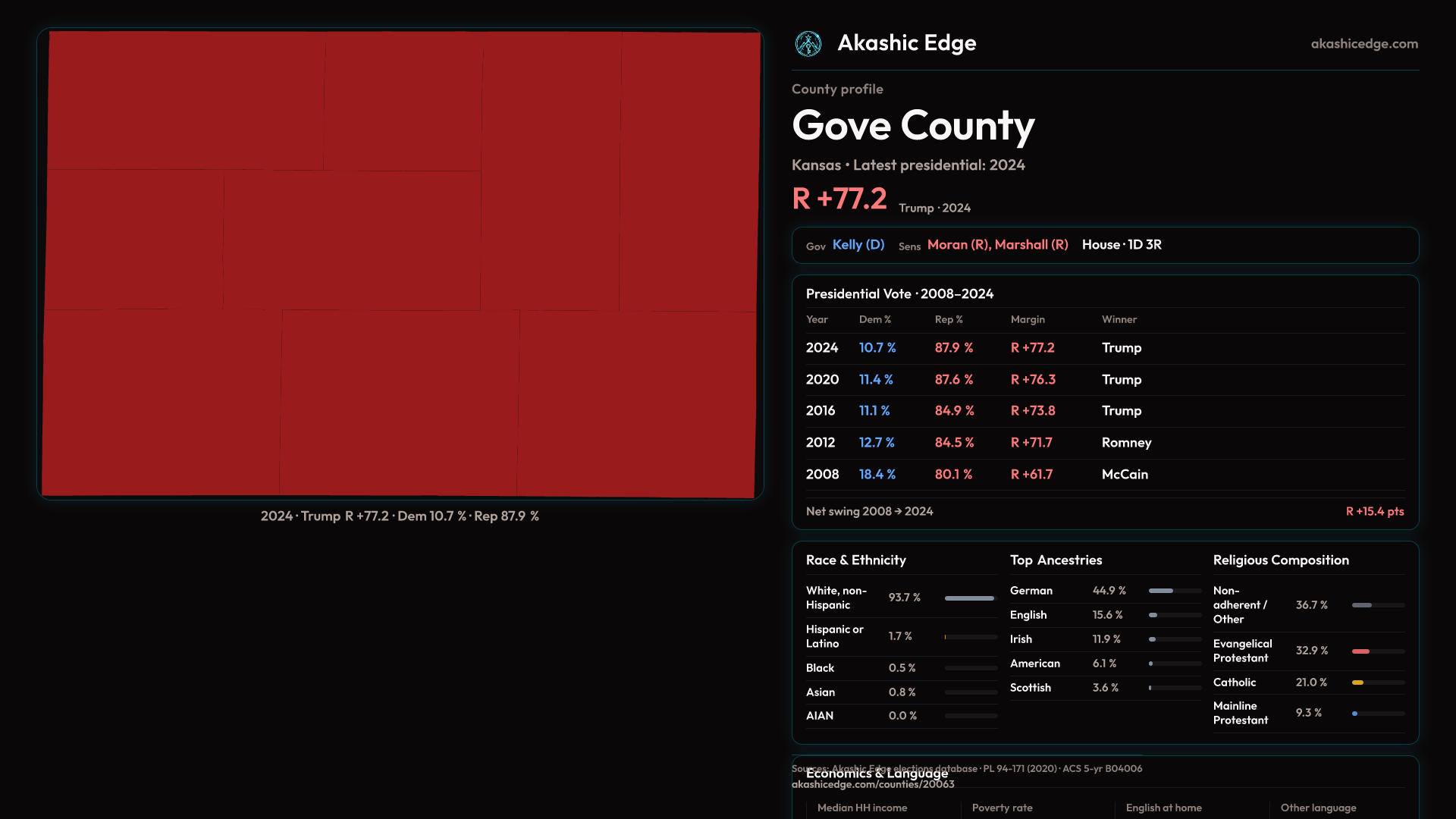
Task: Click the Gove County title heading
Action: click(x=912, y=125)
